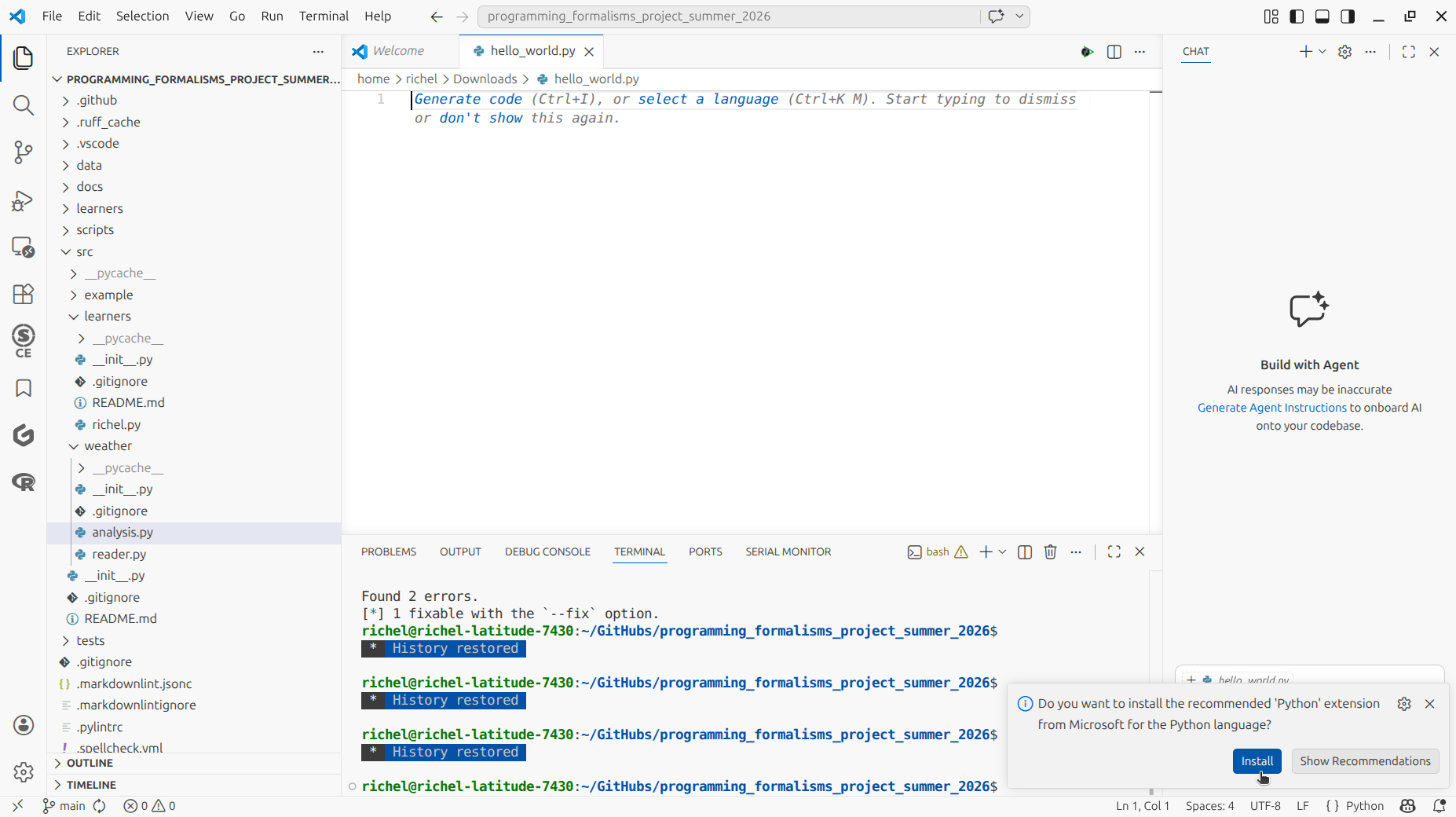The width and height of the screenshot is (1456, 817).
Task: Toggle the bottom panel visibility
Action: 1322,16
